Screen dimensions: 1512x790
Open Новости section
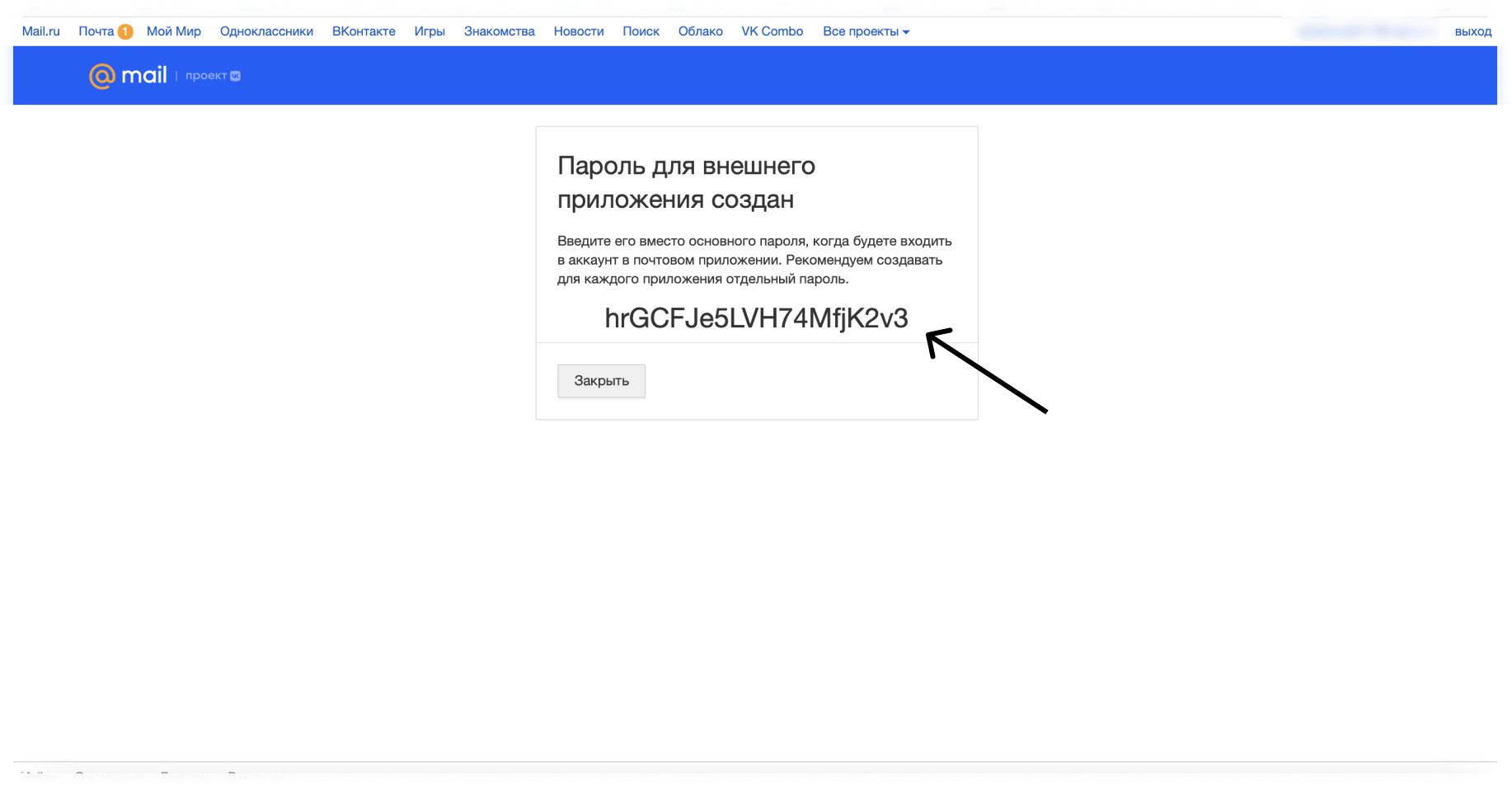[x=579, y=31]
